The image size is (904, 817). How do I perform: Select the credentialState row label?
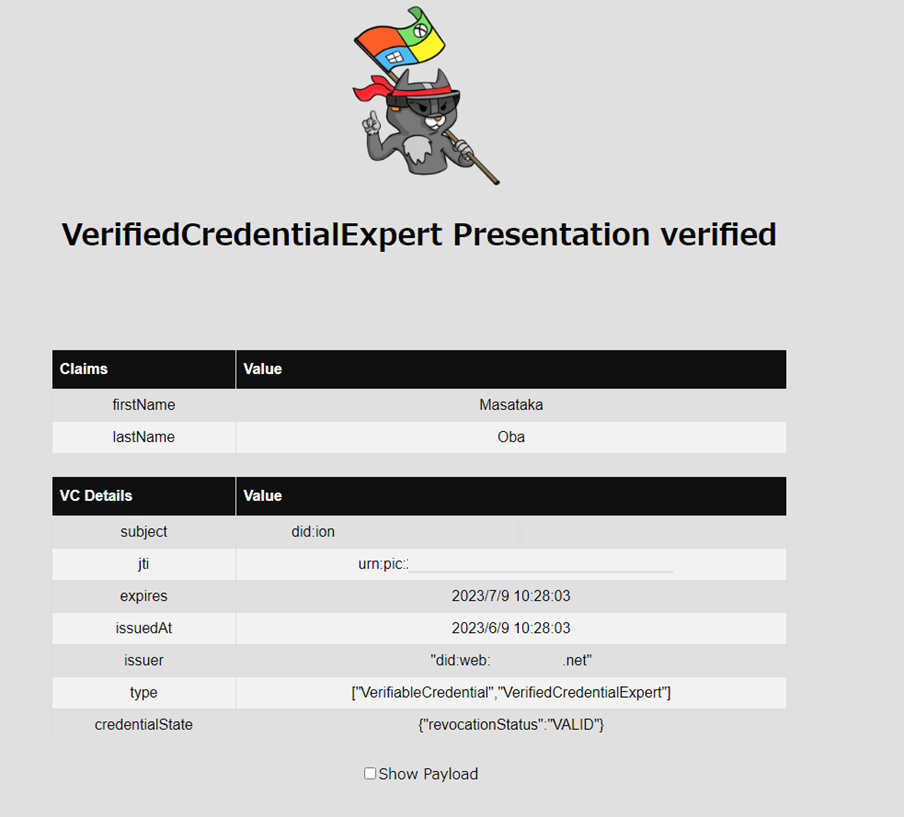[144, 724]
